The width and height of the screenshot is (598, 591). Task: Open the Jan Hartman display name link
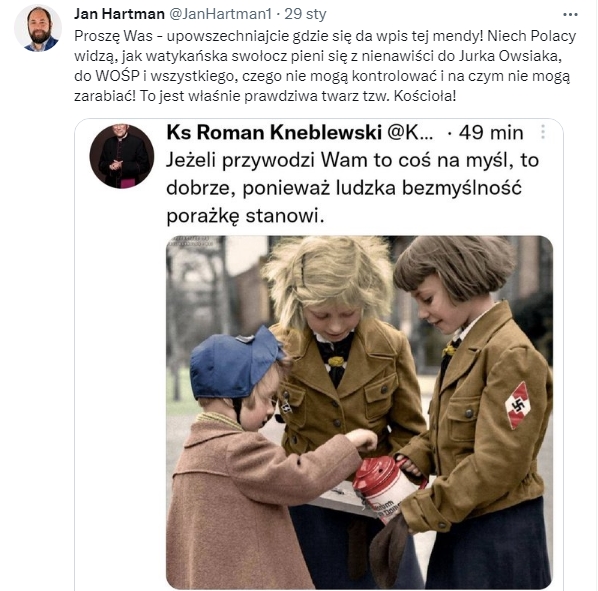[119, 14]
